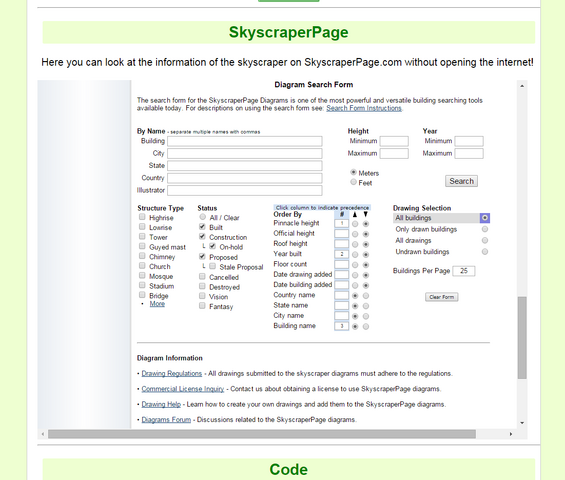The image size is (565, 480).
Task: Click the Year built precedence box
Action: (341, 254)
